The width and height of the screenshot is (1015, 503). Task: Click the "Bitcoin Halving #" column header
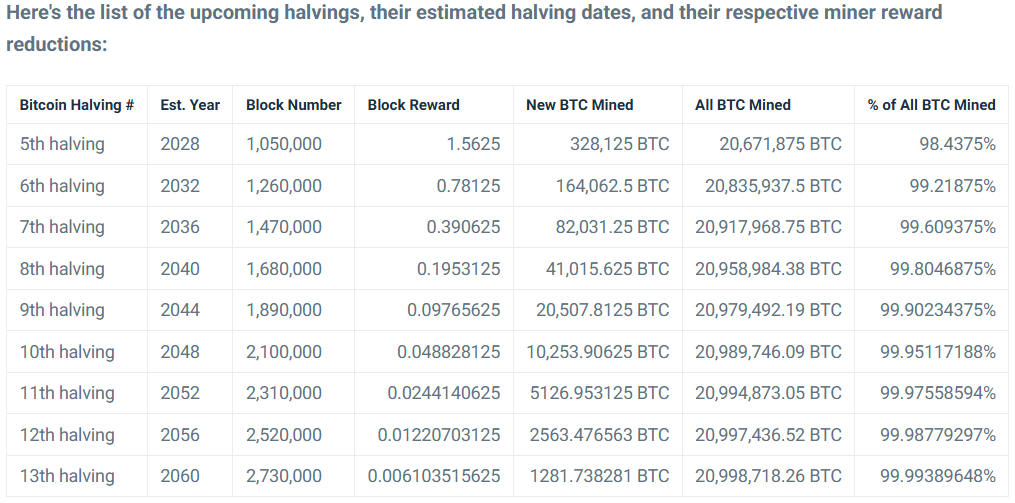(77, 105)
